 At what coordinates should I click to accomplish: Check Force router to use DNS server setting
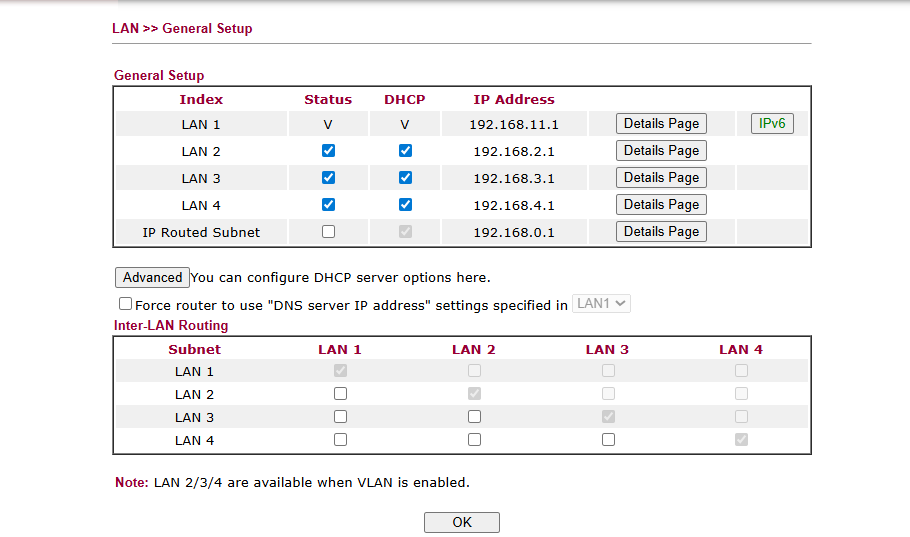(x=125, y=304)
